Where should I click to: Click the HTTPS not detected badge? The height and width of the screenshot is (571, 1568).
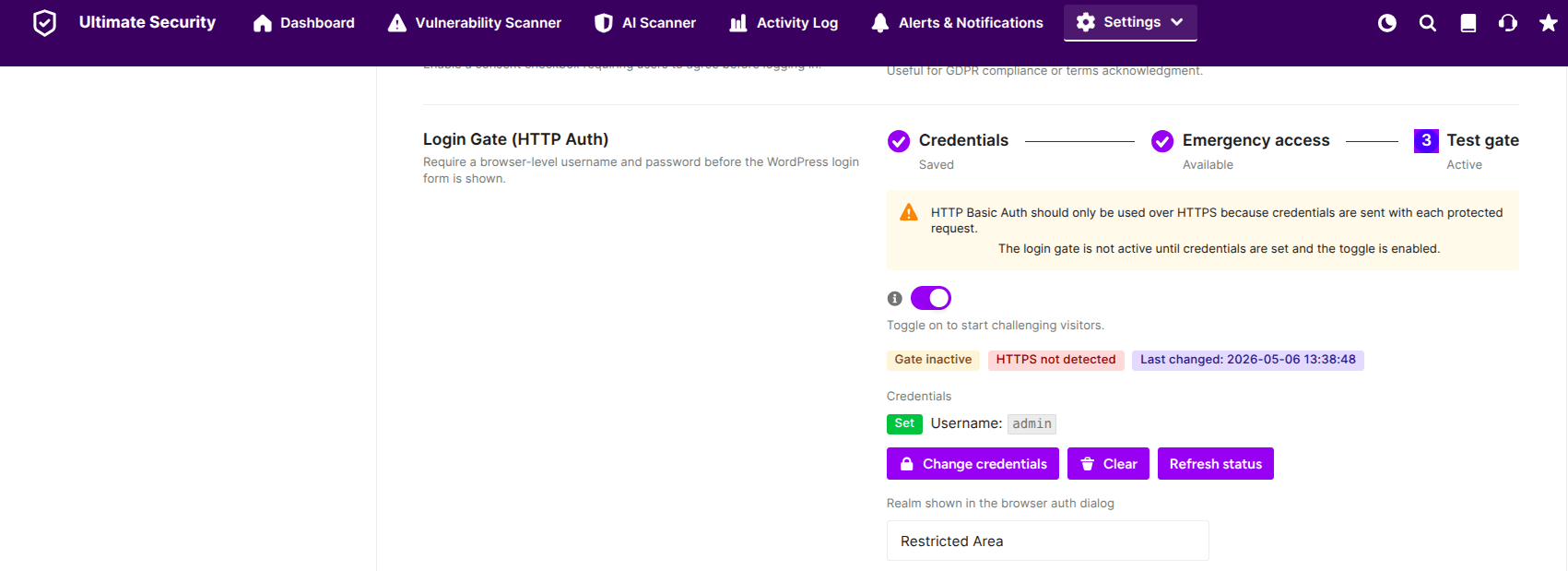(1055, 360)
